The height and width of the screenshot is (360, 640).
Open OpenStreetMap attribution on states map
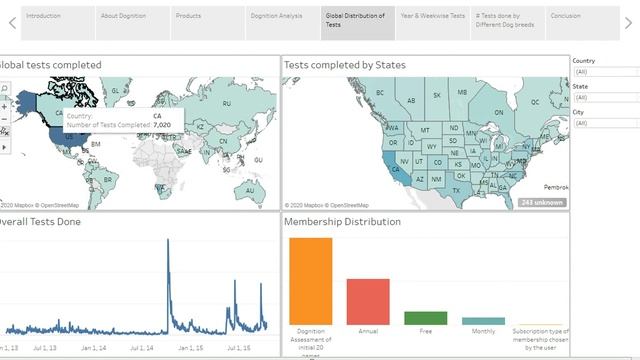pos(348,205)
